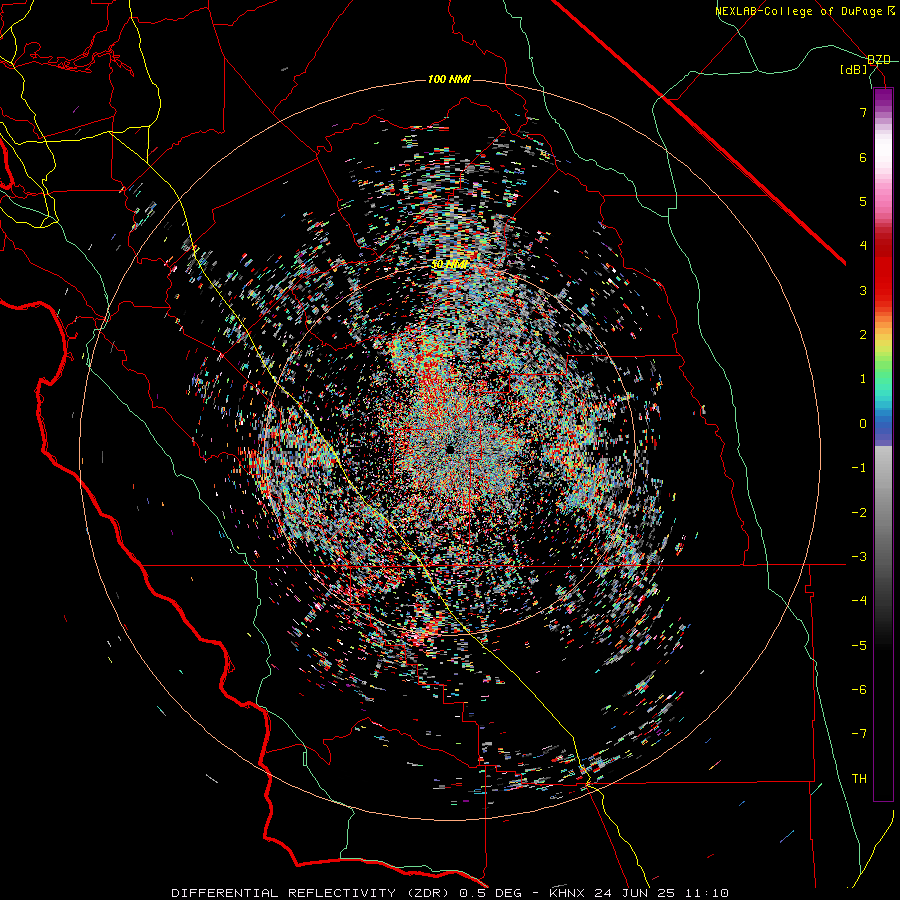The image size is (900, 900).
Task: Click the 0 dB tick label
Action: (863, 424)
